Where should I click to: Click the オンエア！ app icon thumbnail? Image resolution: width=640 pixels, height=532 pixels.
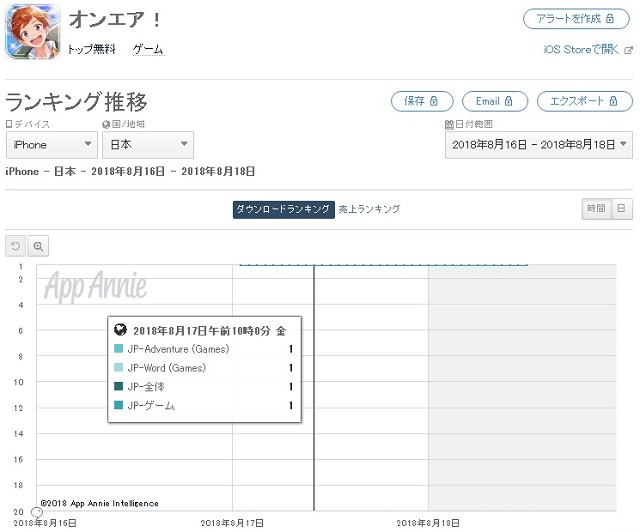(x=33, y=31)
